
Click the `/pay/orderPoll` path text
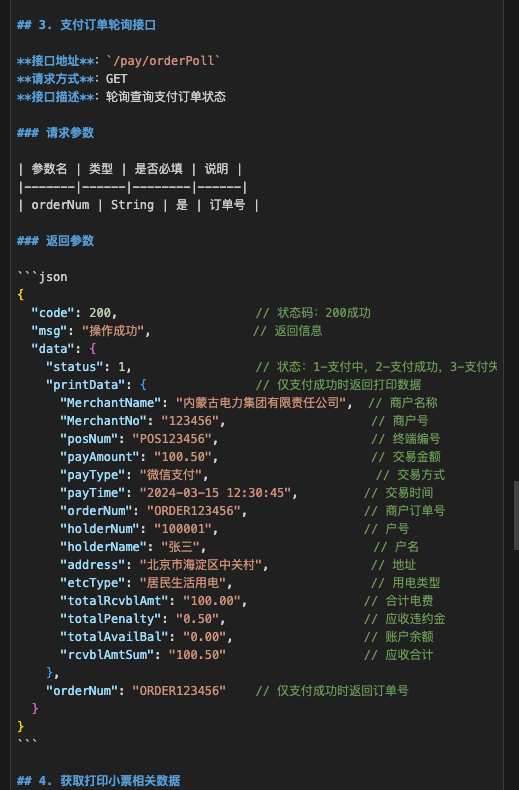[x=163, y=61]
